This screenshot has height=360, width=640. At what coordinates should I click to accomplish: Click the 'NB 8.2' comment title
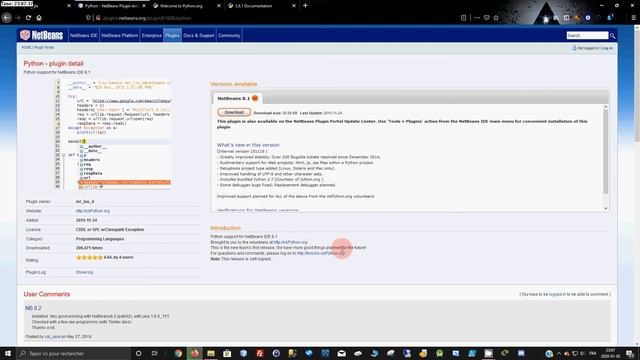click(33, 308)
